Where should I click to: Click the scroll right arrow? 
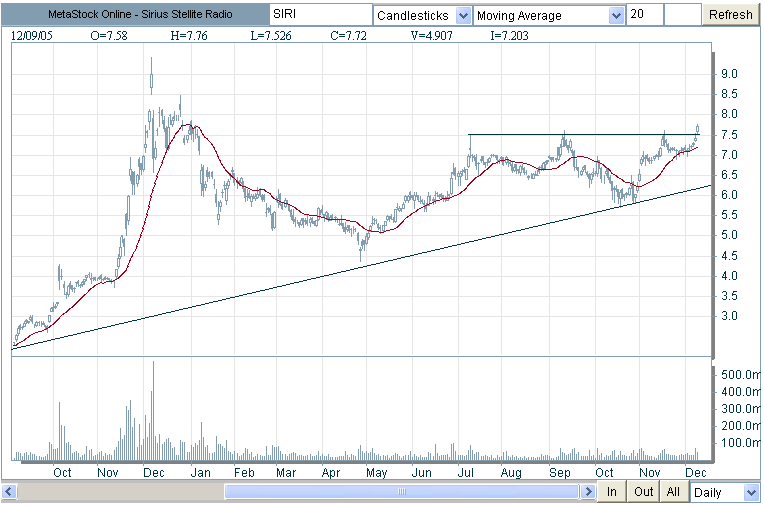tap(589, 491)
